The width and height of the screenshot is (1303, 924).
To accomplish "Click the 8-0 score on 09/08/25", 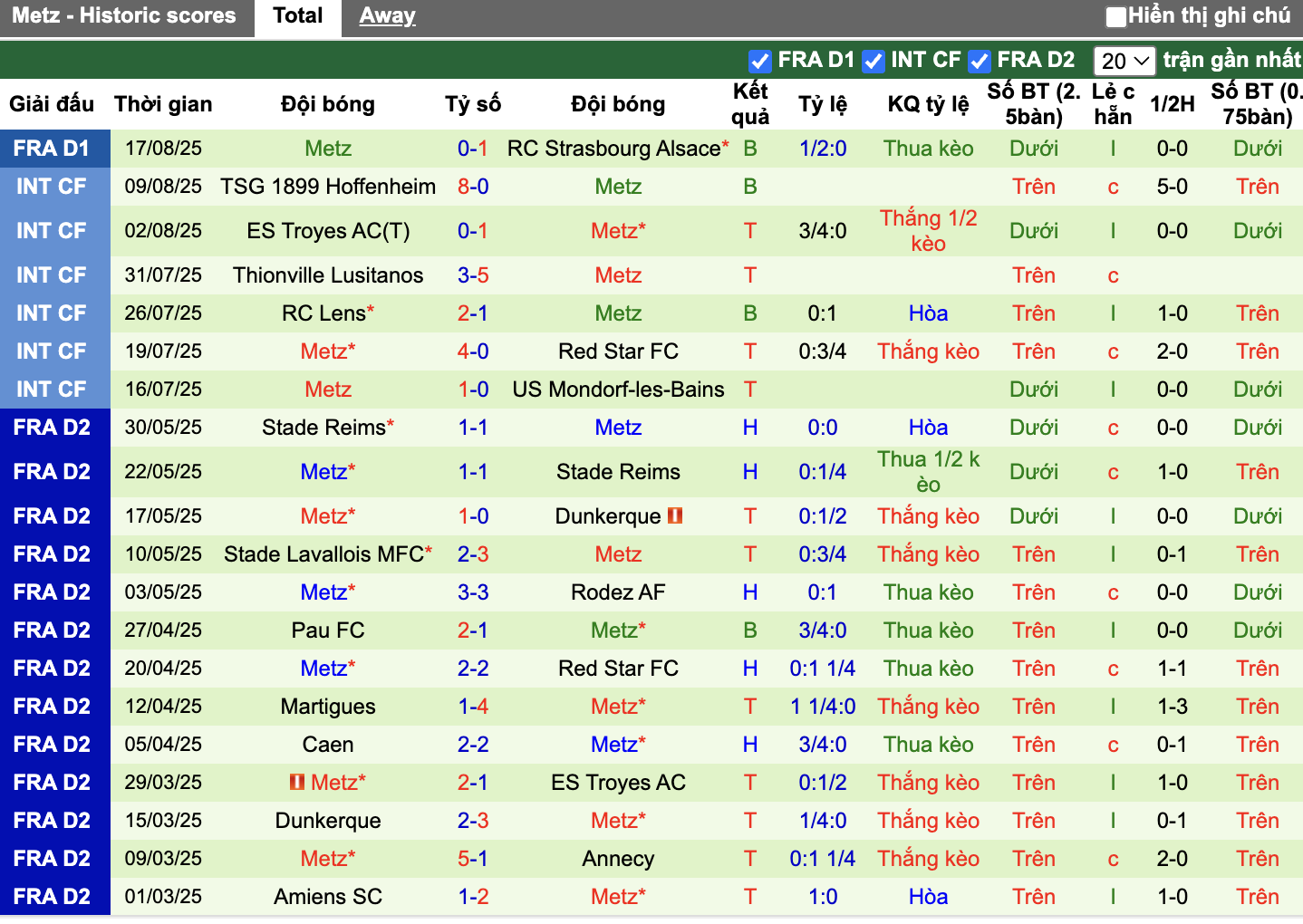I will tap(473, 187).
